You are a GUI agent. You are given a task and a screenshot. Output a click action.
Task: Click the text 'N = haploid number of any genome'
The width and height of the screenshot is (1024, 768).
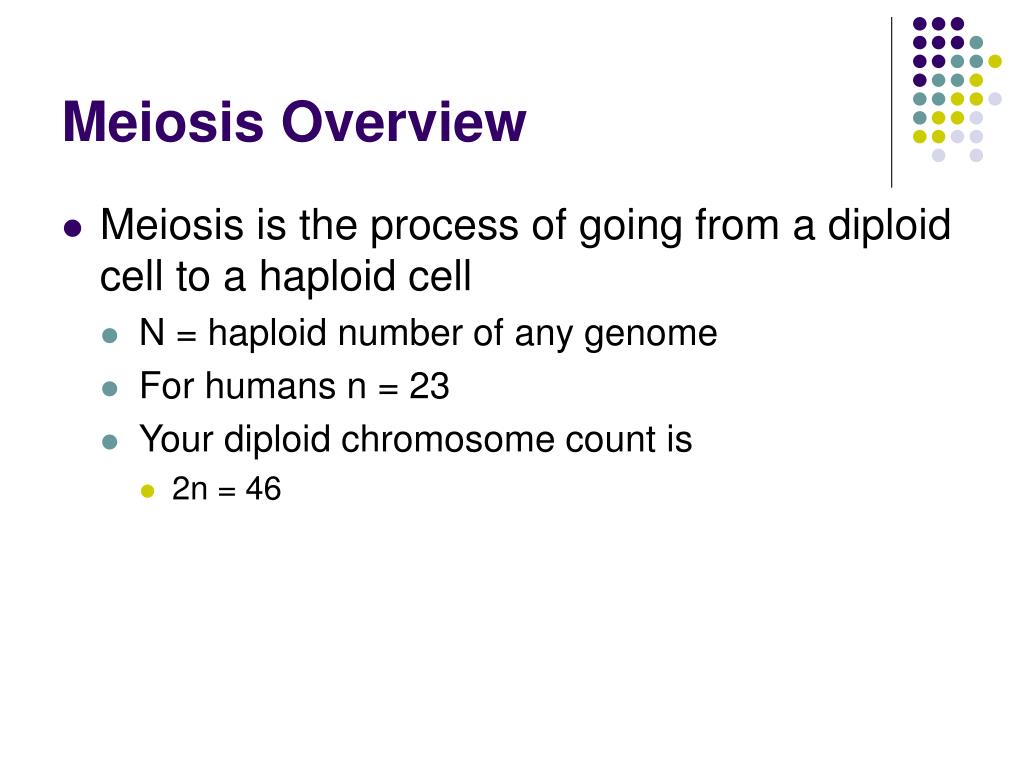pos(428,334)
